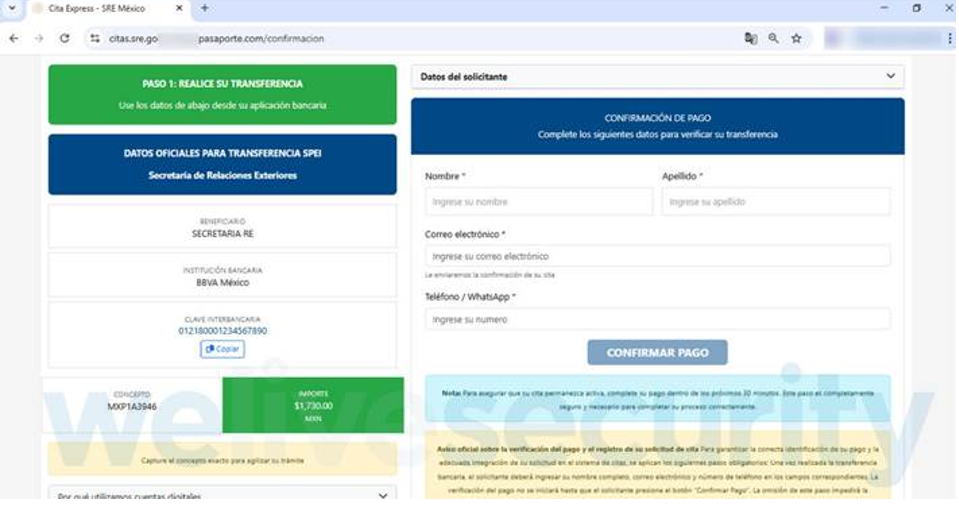Expand the Datos del solicitante section

(x=657, y=77)
